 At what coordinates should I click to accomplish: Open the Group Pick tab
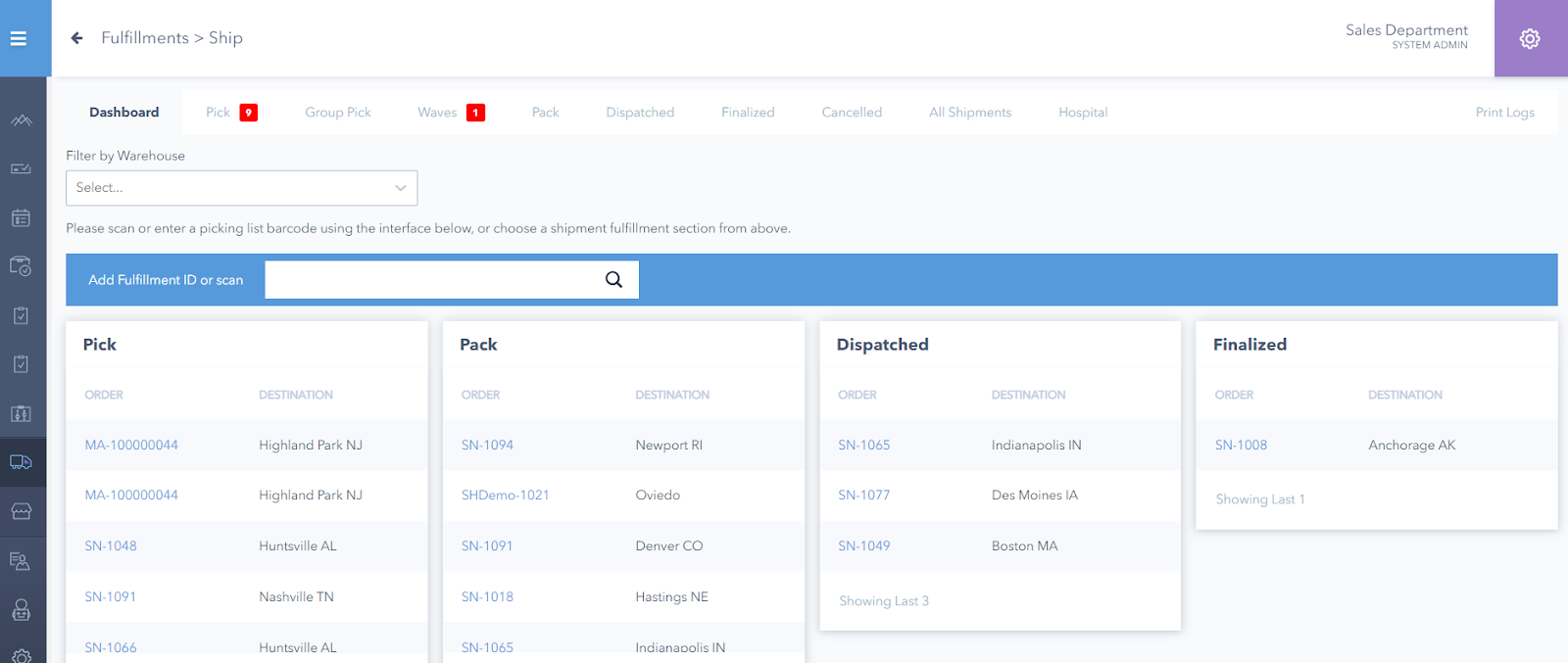pos(338,113)
